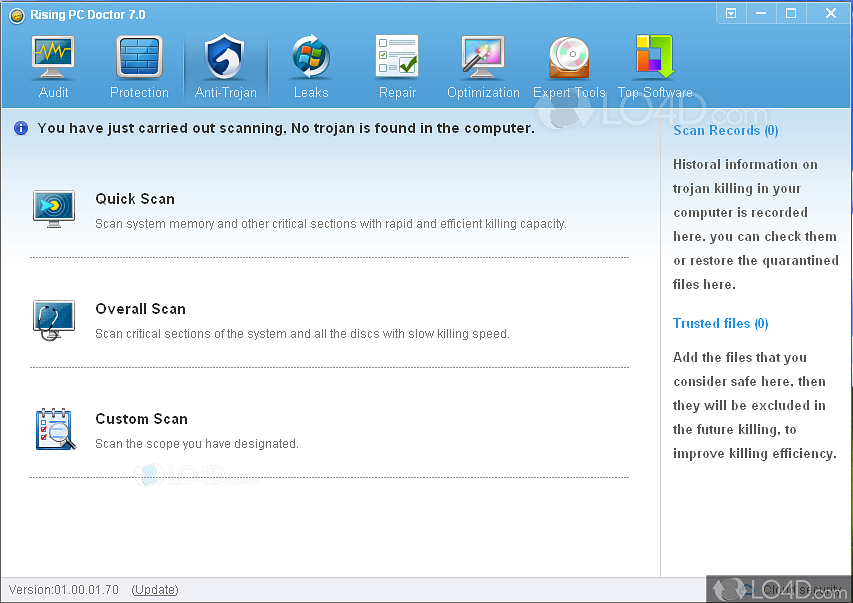Minimize the Rising PC Doctor window
Image resolution: width=853 pixels, height=603 pixels.
[x=761, y=13]
